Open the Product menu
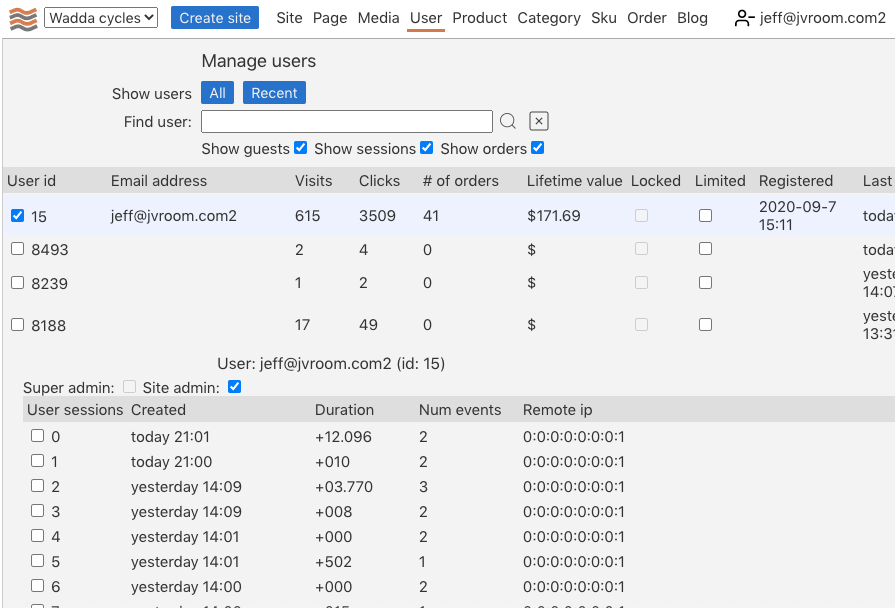The width and height of the screenshot is (895, 608). pyautogui.click(x=479, y=18)
